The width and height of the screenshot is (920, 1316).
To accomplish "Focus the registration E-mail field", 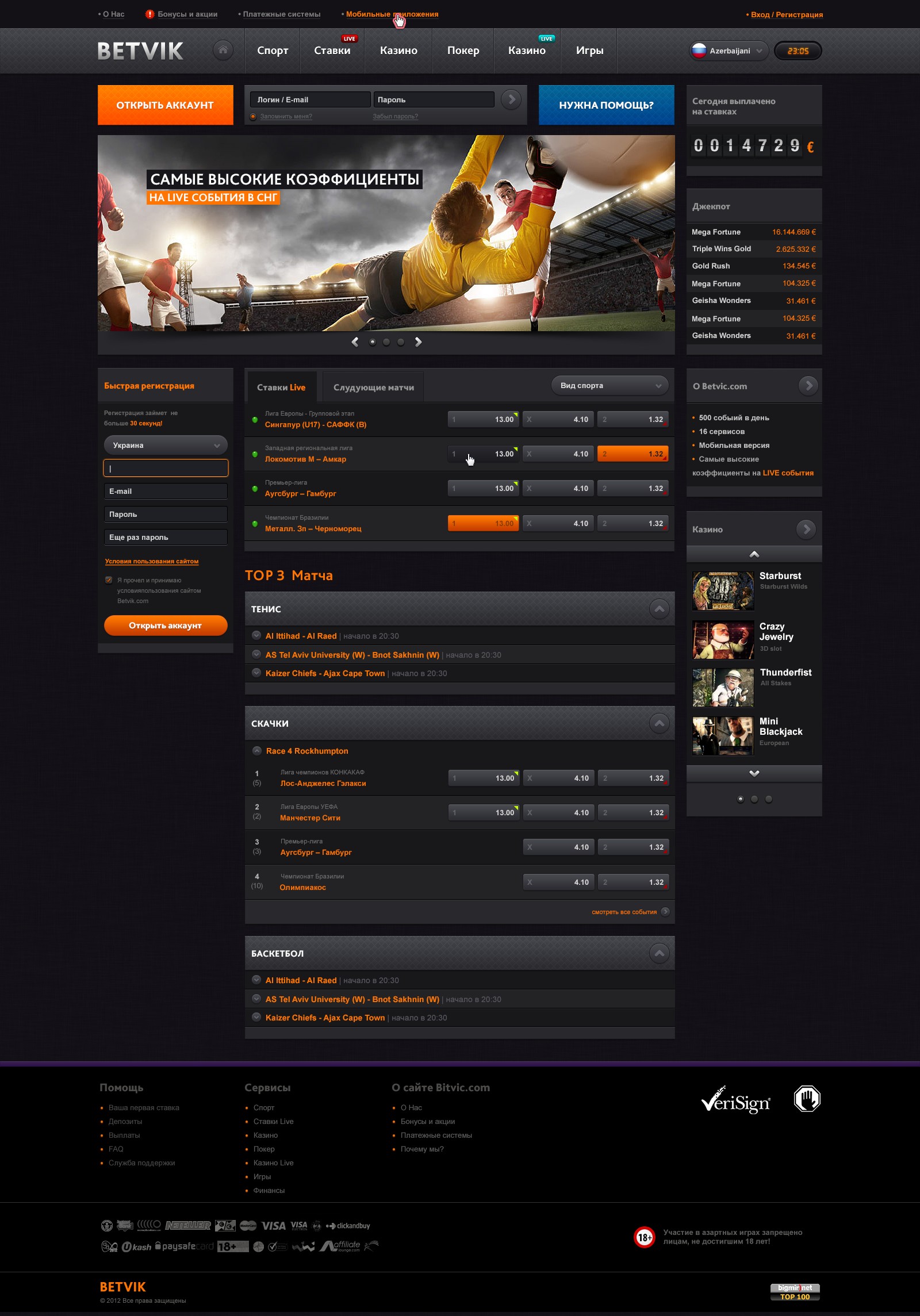I will [166, 491].
